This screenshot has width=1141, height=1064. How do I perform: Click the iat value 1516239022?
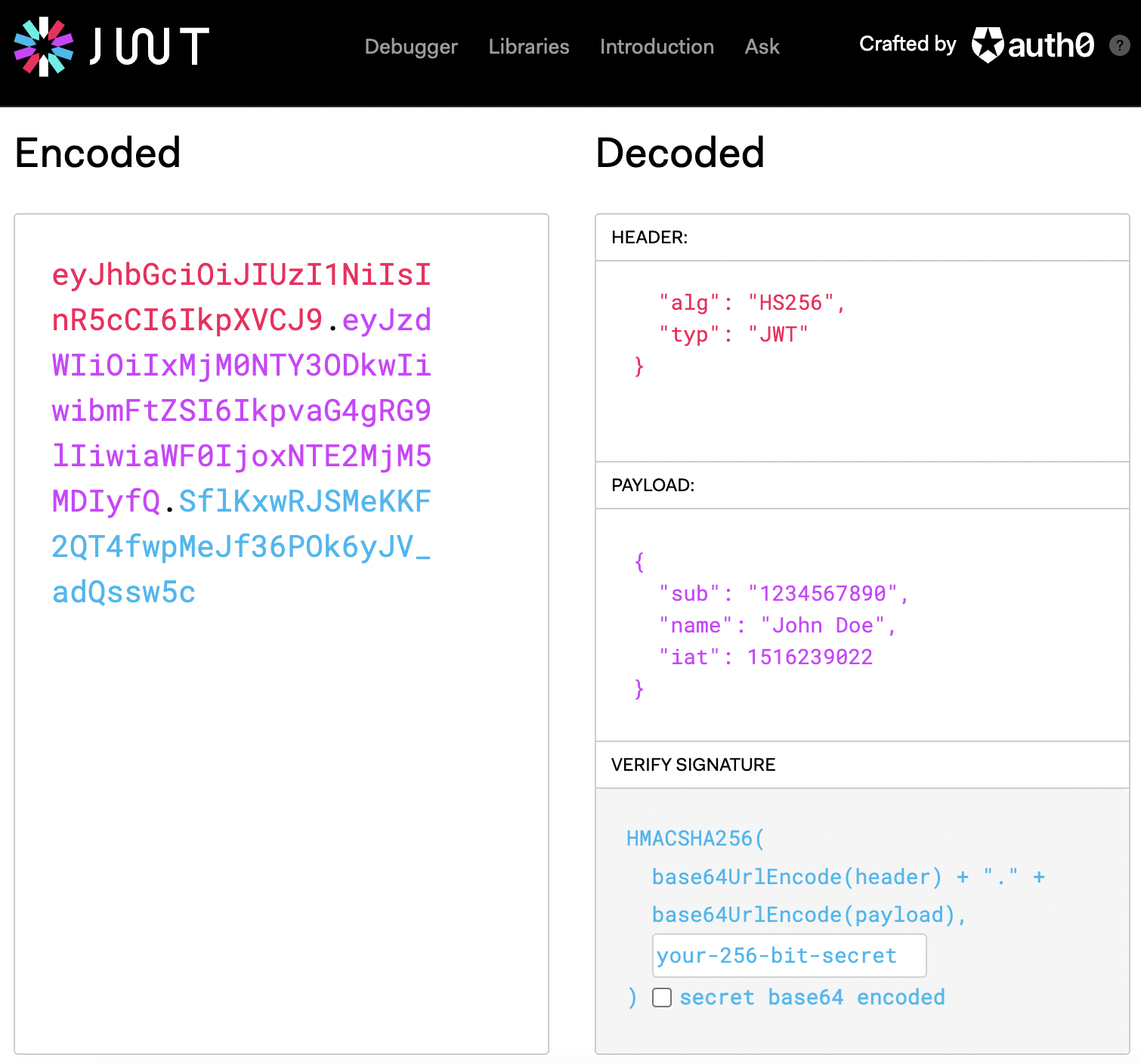(809, 657)
